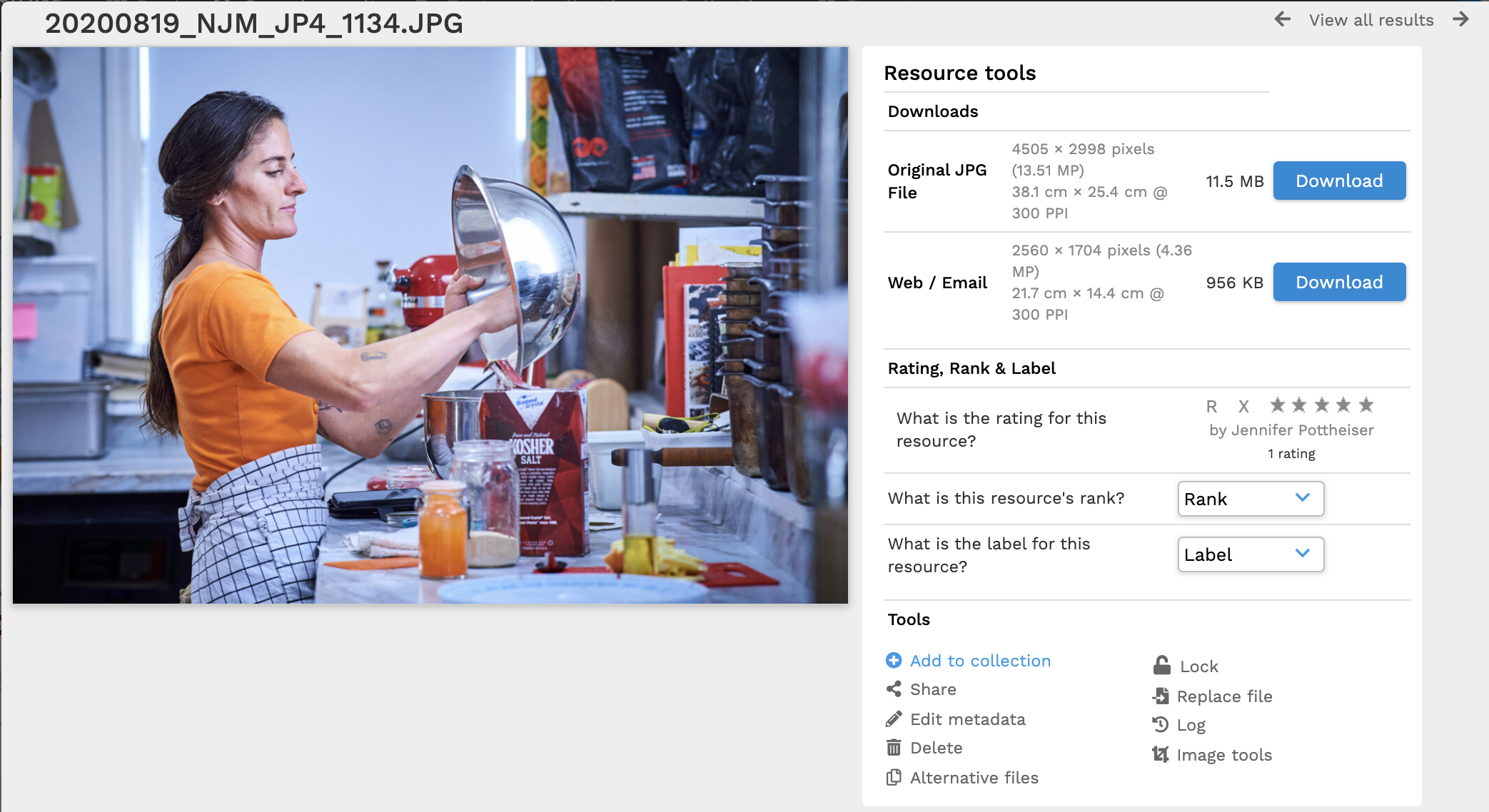The height and width of the screenshot is (812, 1489).
Task: Click the Lock padlock icon
Action: pyautogui.click(x=1162, y=666)
